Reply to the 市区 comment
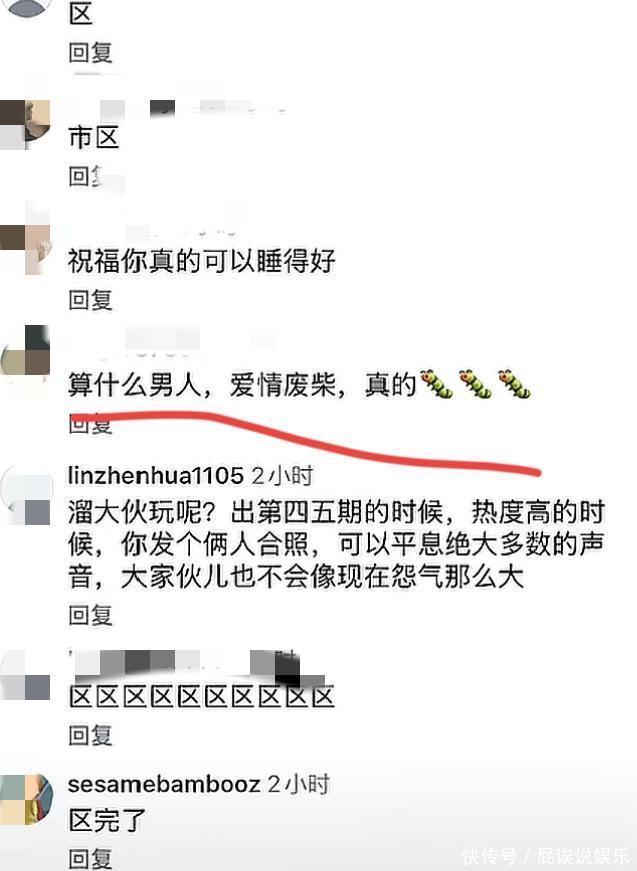This screenshot has height=871, width=637. pyautogui.click(x=92, y=177)
